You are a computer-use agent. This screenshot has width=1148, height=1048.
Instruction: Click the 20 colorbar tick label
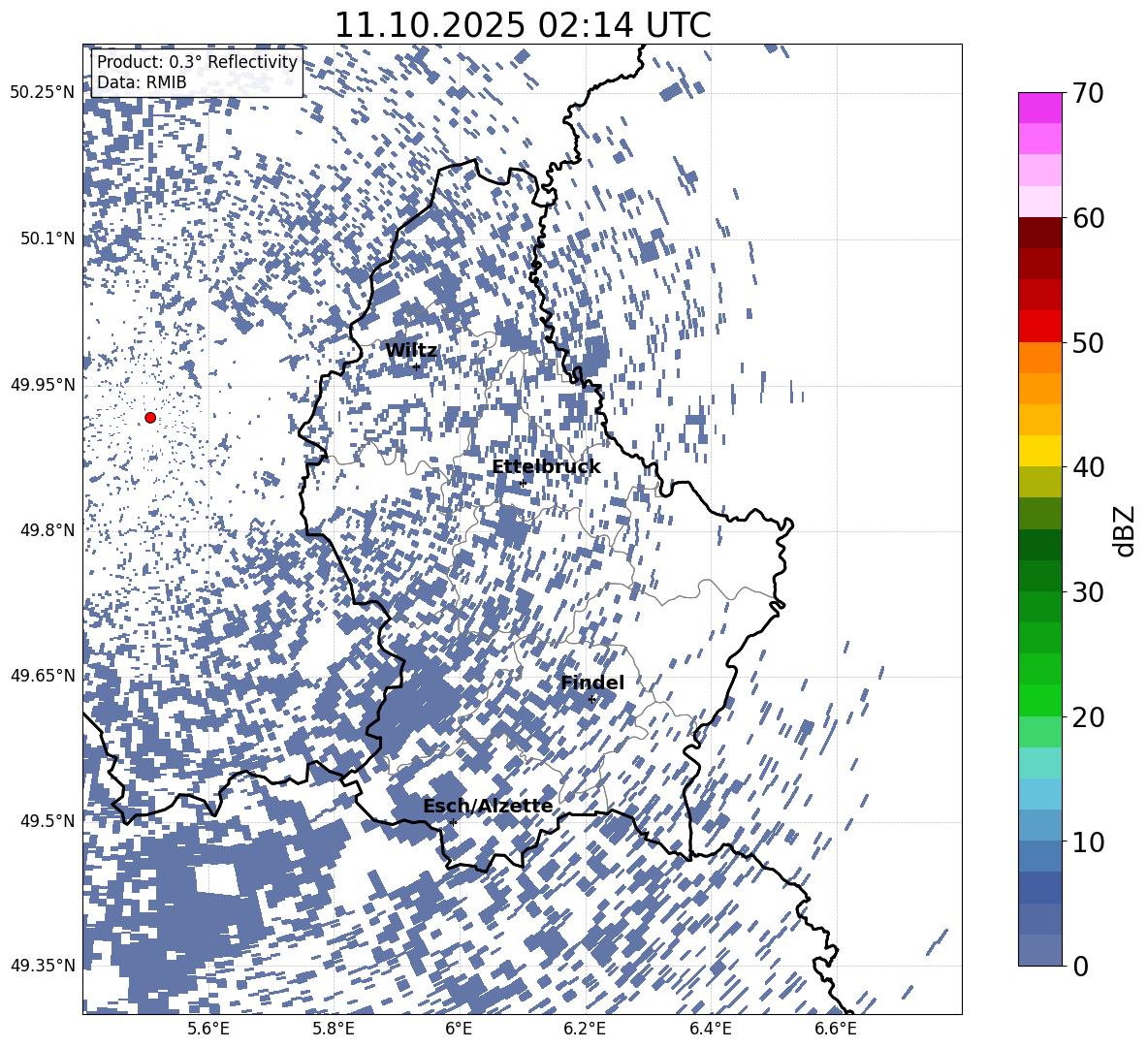click(x=1088, y=717)
